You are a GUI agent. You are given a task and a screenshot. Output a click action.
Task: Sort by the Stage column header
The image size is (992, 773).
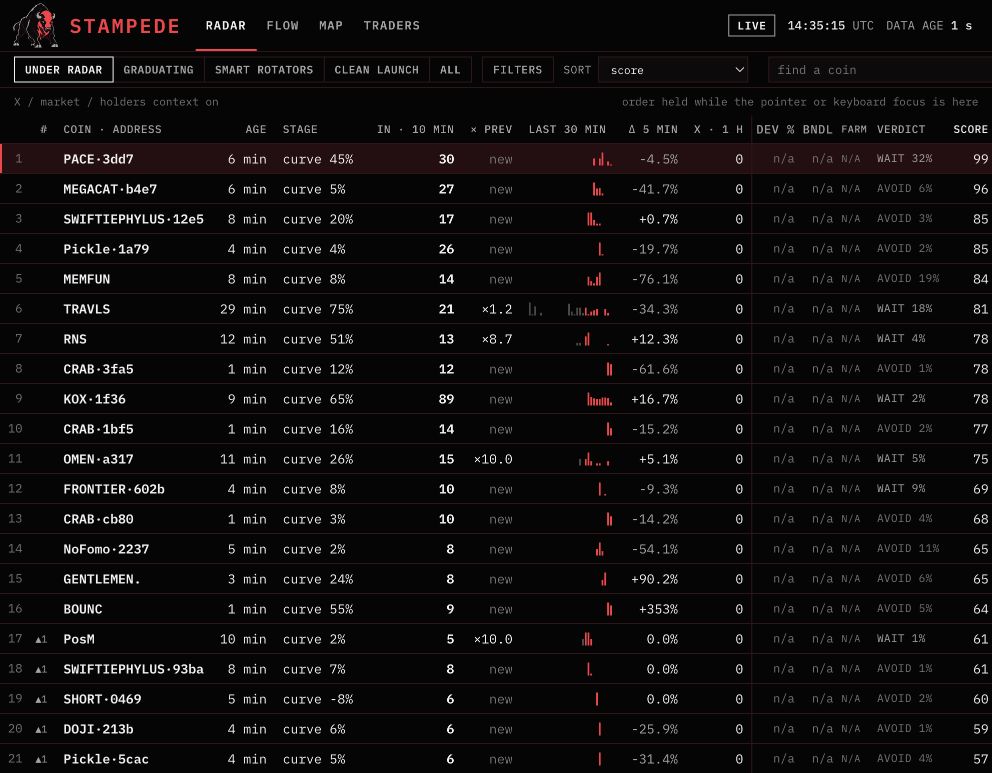(x=300, y=129)
